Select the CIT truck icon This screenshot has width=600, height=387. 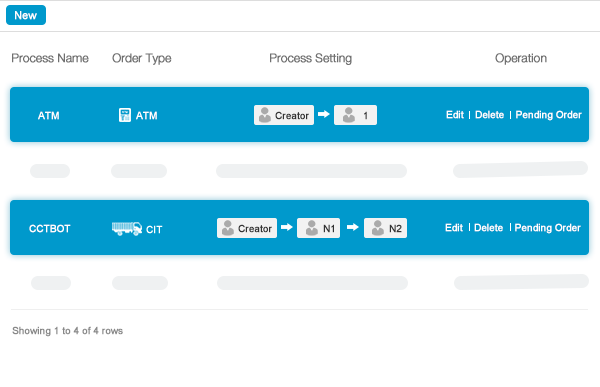point(127,229)
